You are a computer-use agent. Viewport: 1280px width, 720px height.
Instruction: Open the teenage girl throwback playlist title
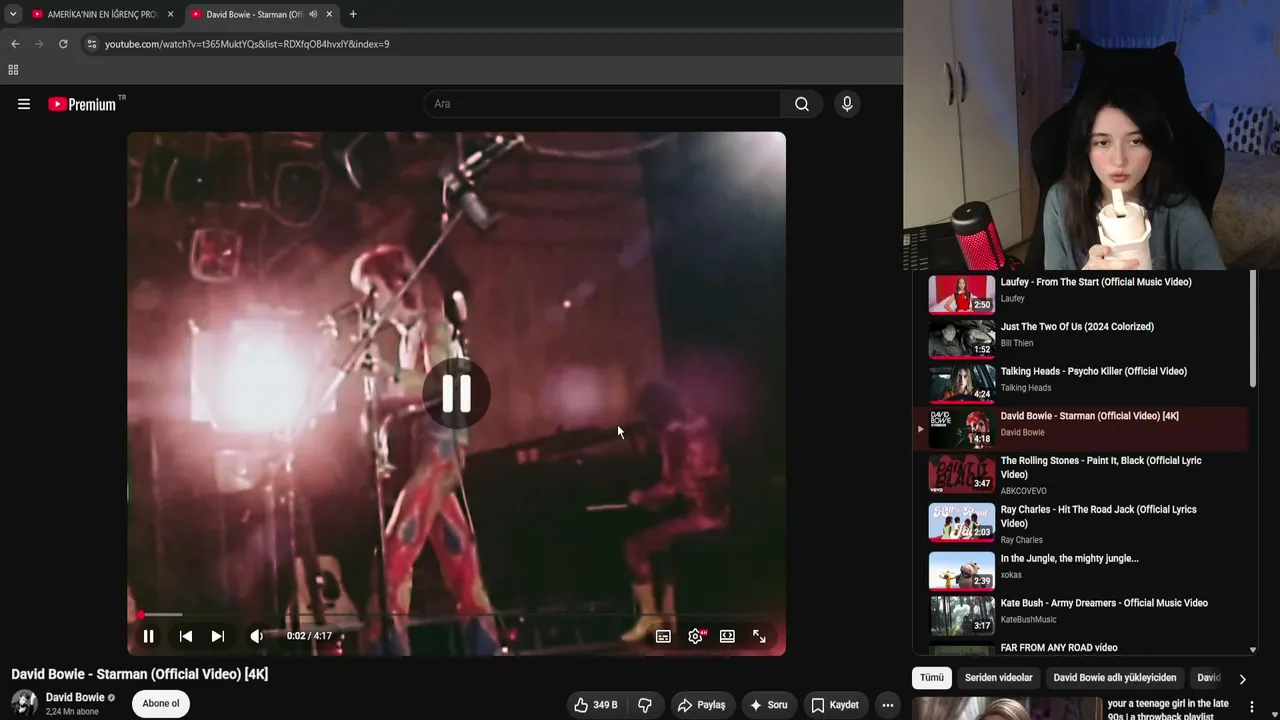click(x=1168, y=709)
